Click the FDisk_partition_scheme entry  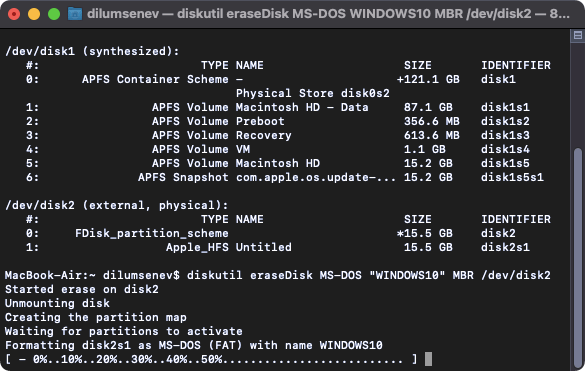pyautogui.click(x=151, y=234)
